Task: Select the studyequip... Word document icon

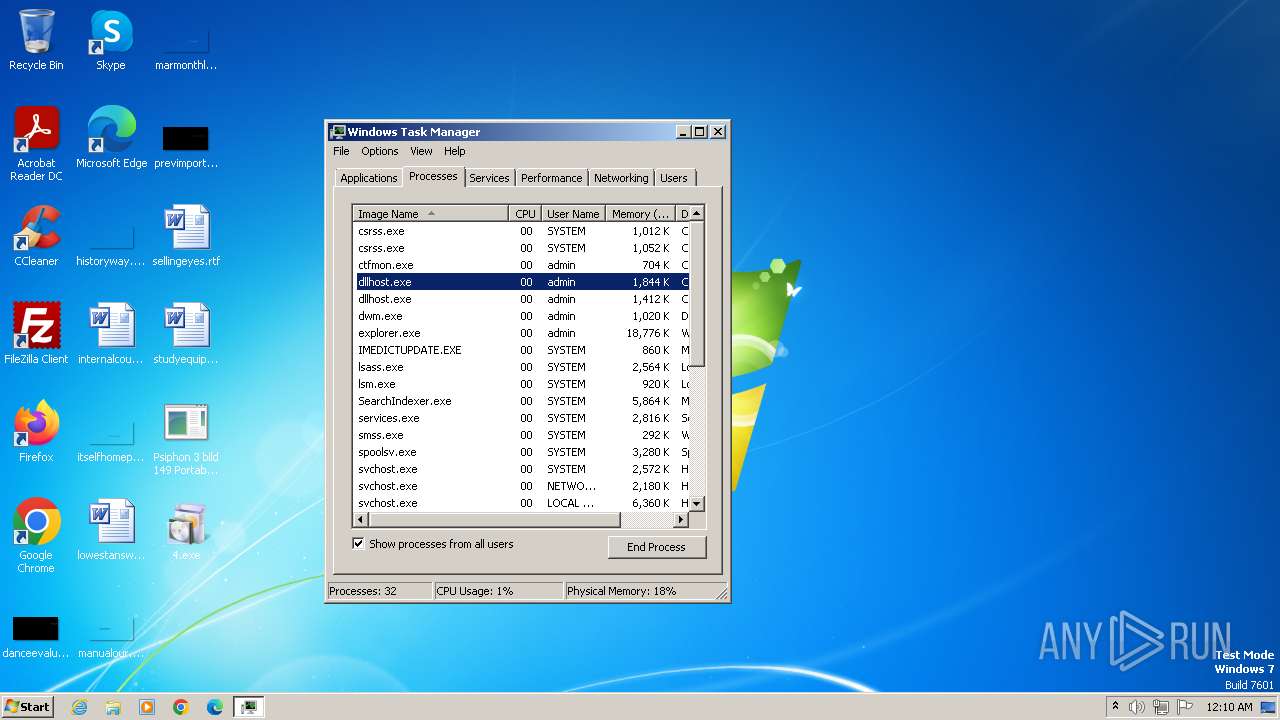Action: 186,333
